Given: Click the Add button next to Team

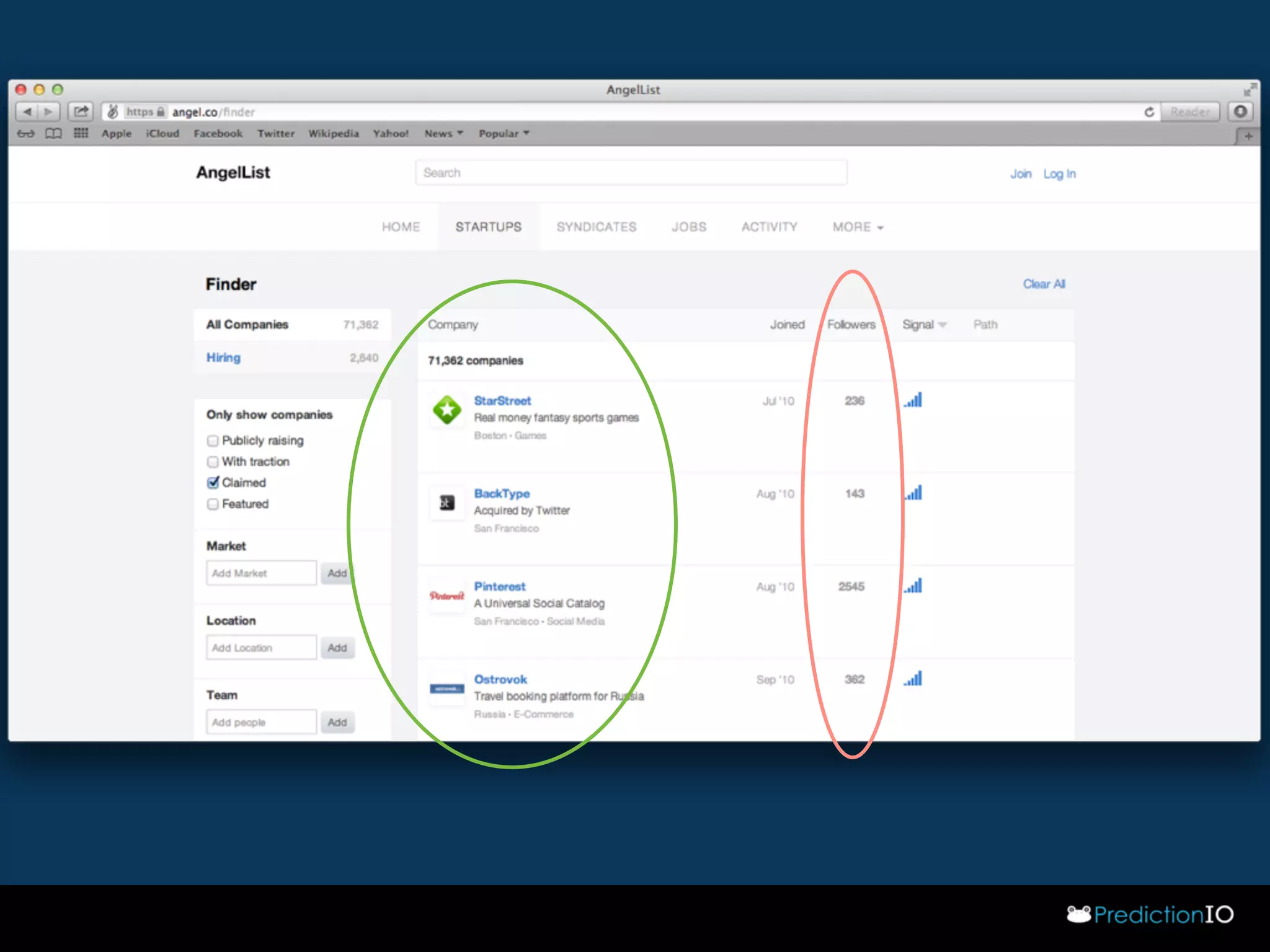Looking at the screenshot, I should click(337, 722).
